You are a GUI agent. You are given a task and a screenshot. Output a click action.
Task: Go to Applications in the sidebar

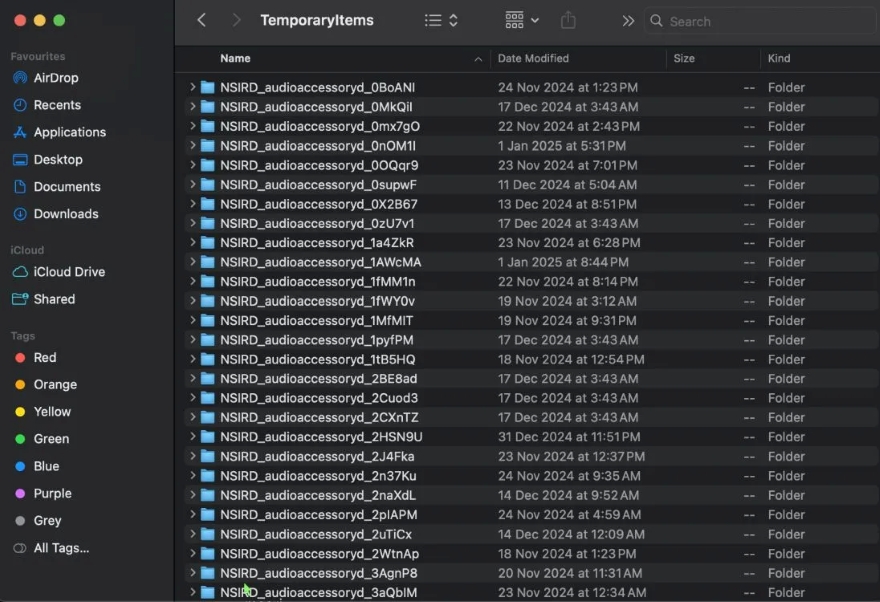click(69, 132)
